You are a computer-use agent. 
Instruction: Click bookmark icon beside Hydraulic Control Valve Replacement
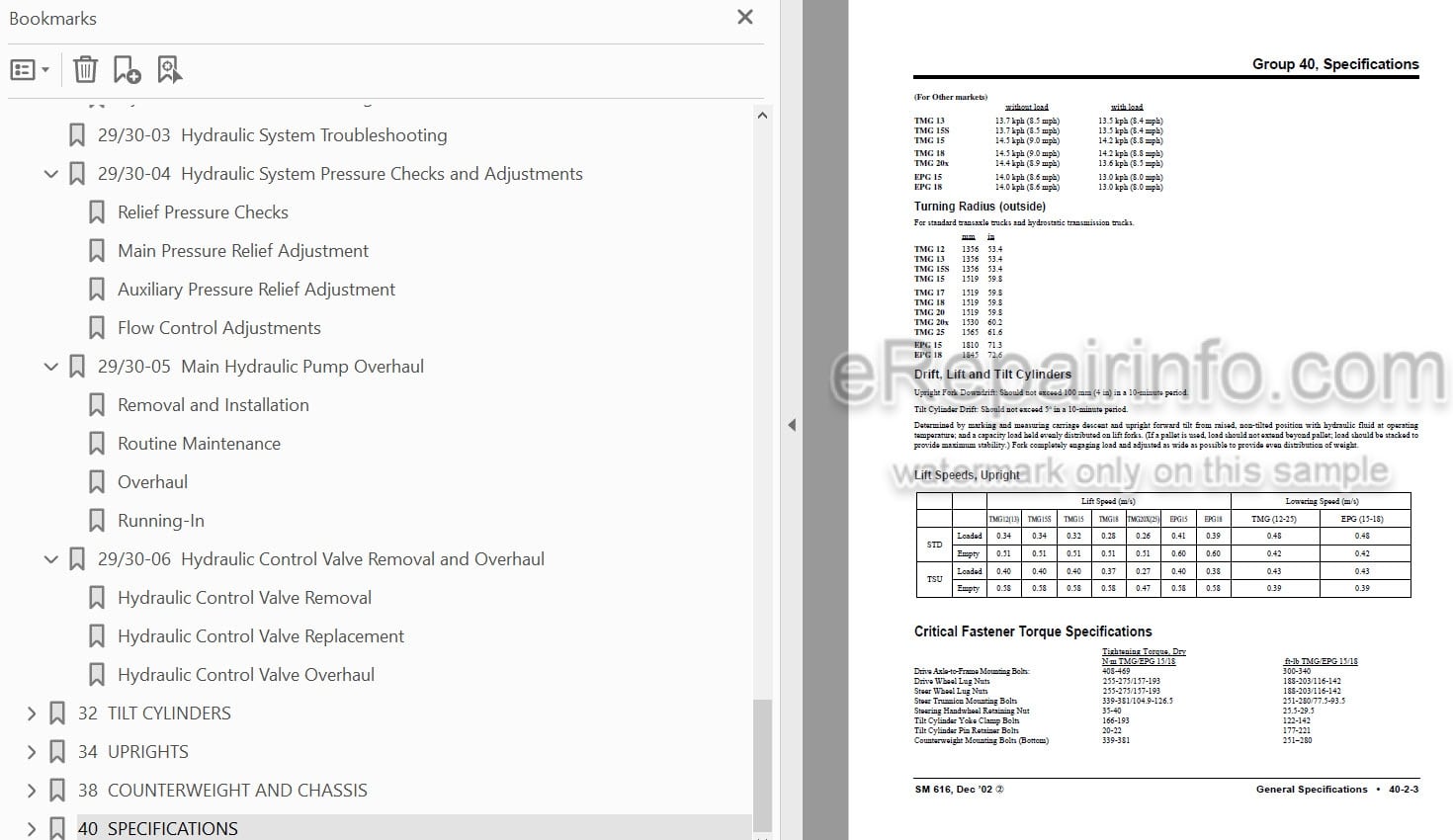click(97, 636)
